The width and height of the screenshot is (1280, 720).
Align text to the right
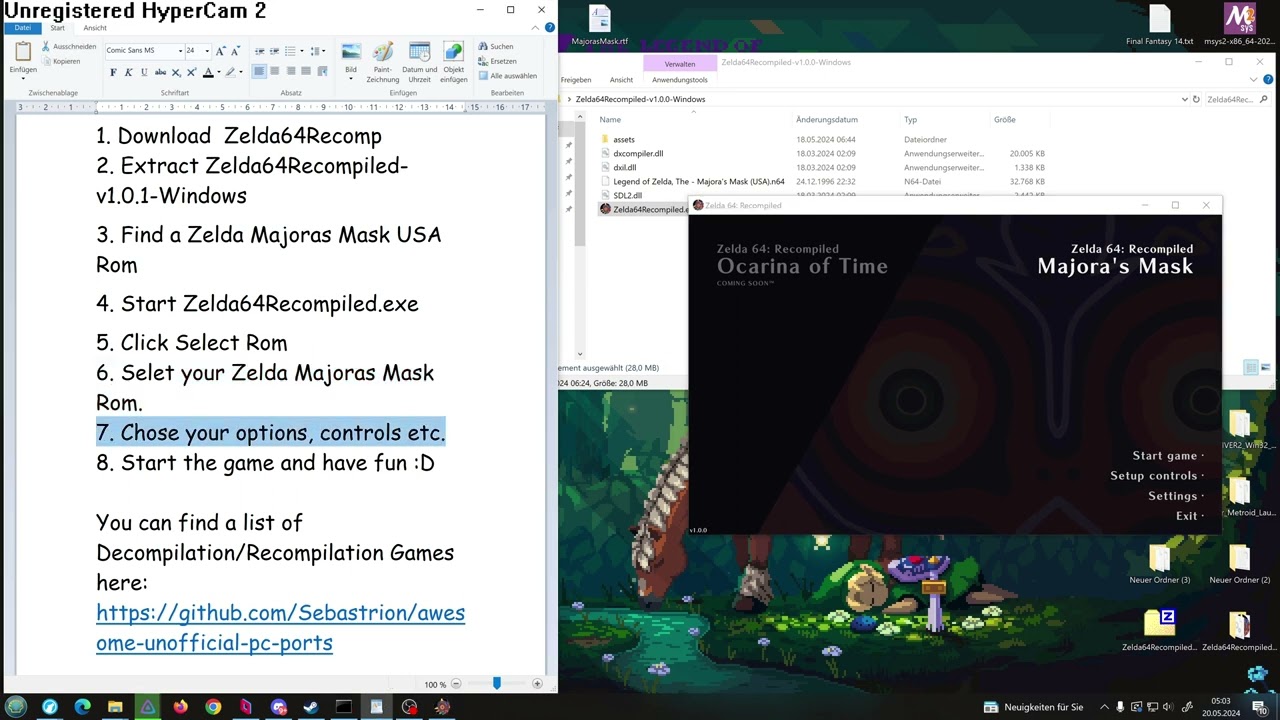pyautogui.click(x=291, y=71)
